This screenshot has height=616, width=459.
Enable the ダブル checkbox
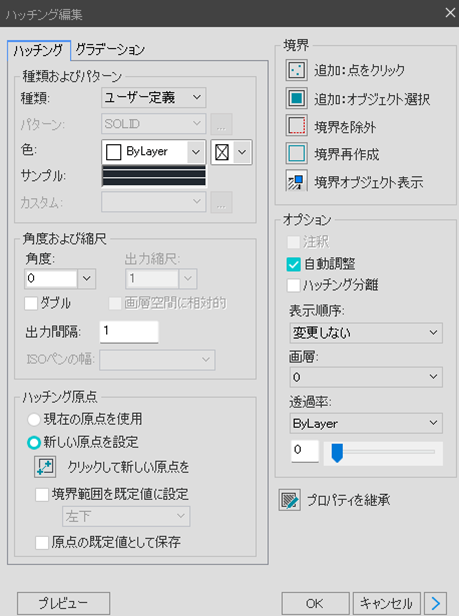click(x=31, y=303)
